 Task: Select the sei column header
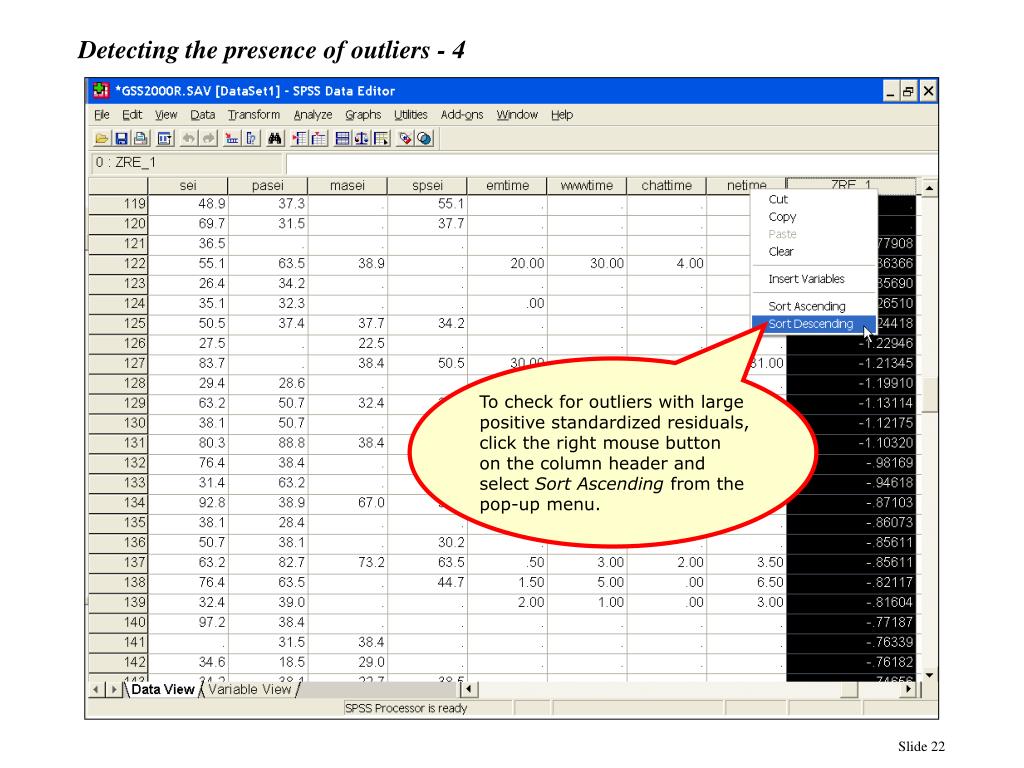tap(188, 185)
